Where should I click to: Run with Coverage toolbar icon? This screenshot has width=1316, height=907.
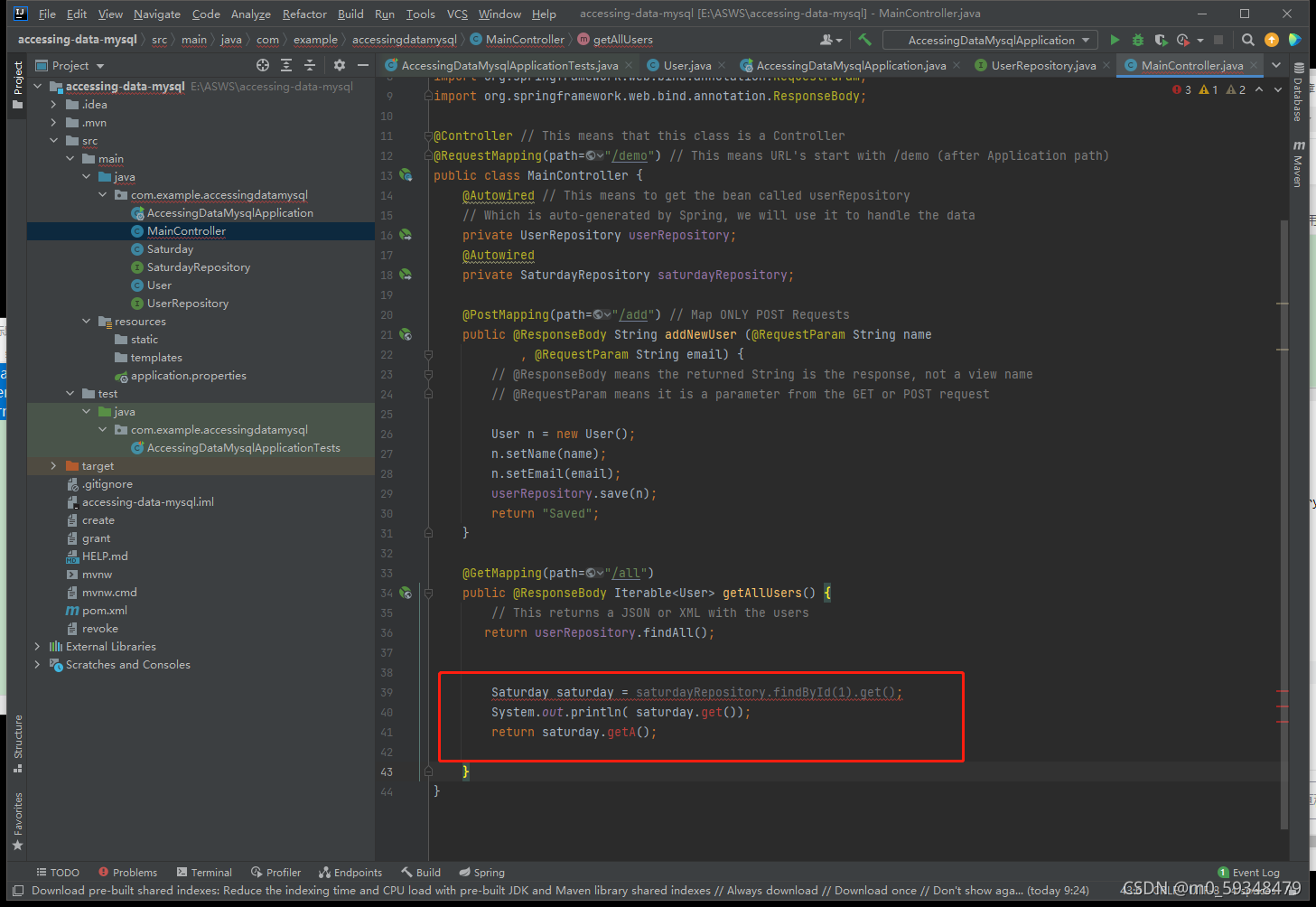(1161, 40)
